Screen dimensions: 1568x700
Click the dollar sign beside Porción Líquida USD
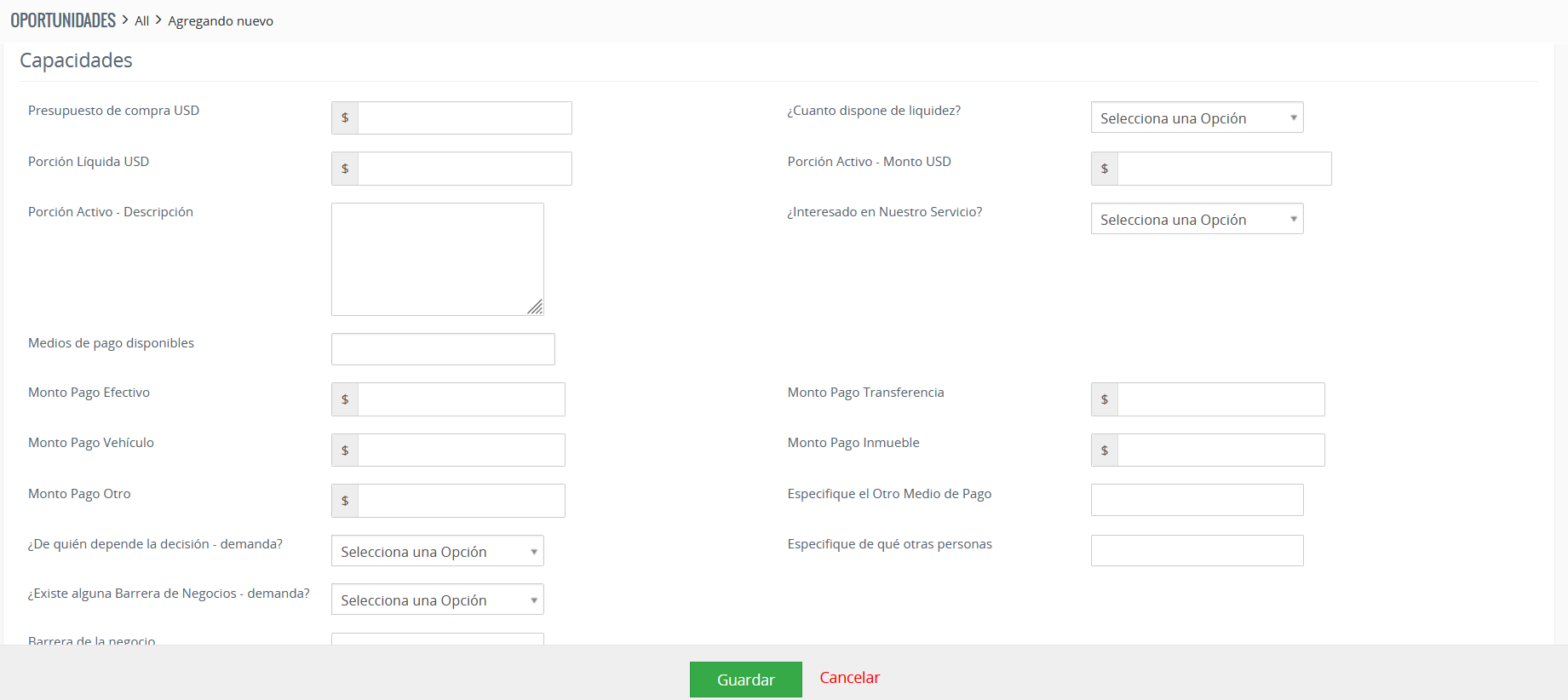345,169
